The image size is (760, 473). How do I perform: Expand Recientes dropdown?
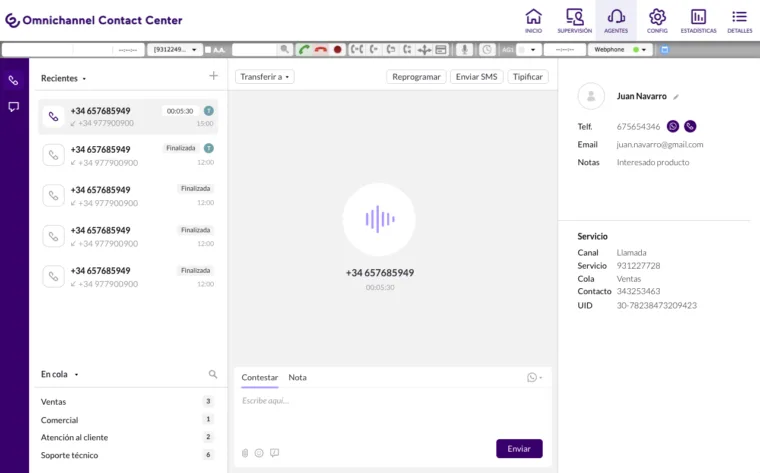(x=63, y=78)
